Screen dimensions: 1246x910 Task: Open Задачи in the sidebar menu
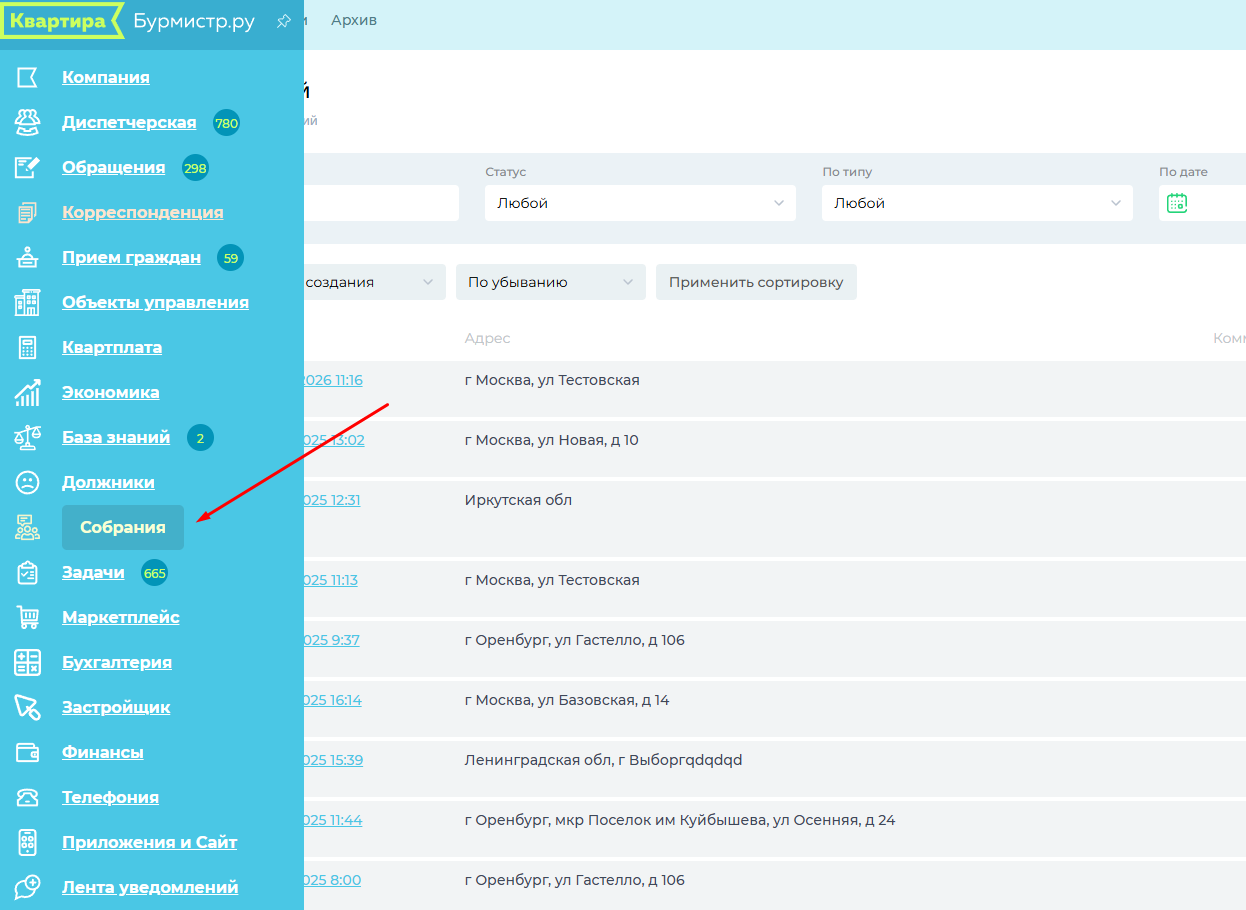click(x=93, y=573)
